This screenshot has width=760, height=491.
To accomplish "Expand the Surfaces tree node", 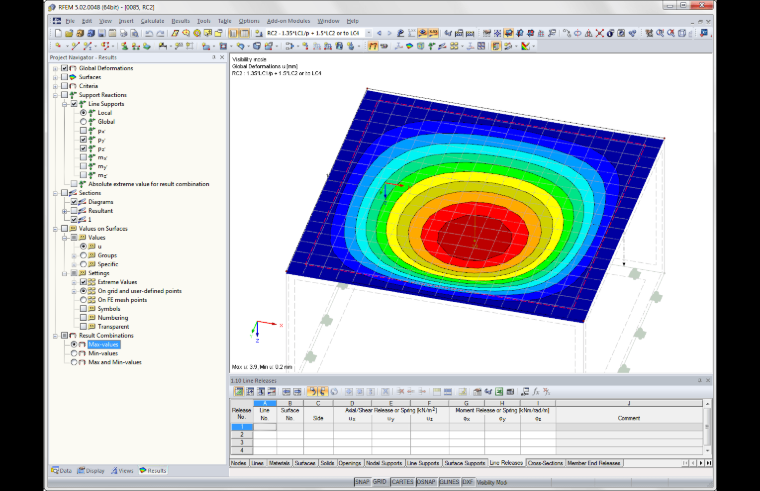I will 55,77.
